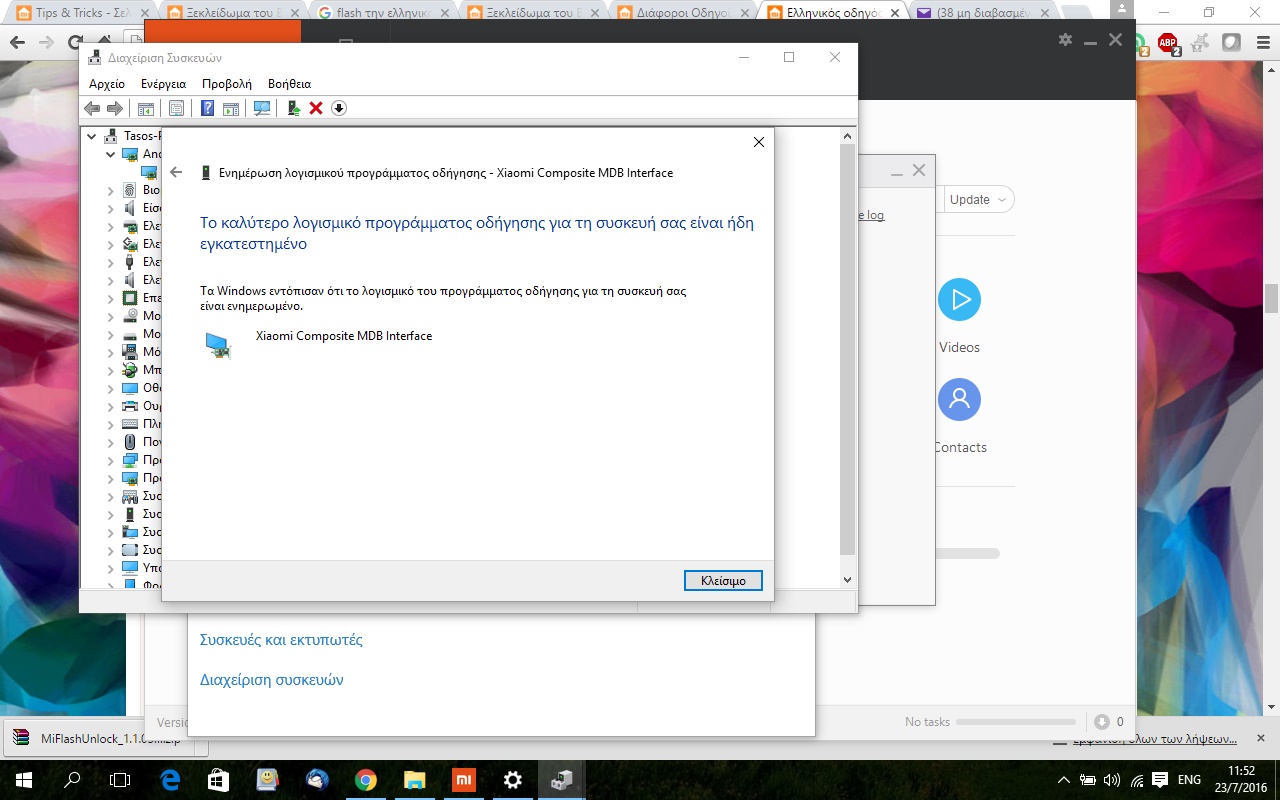The width and height of the screenshot is (1280, 800).
Task: Open the Videos icon in Mi PC Suite
Action: click(x=959, y=300)
